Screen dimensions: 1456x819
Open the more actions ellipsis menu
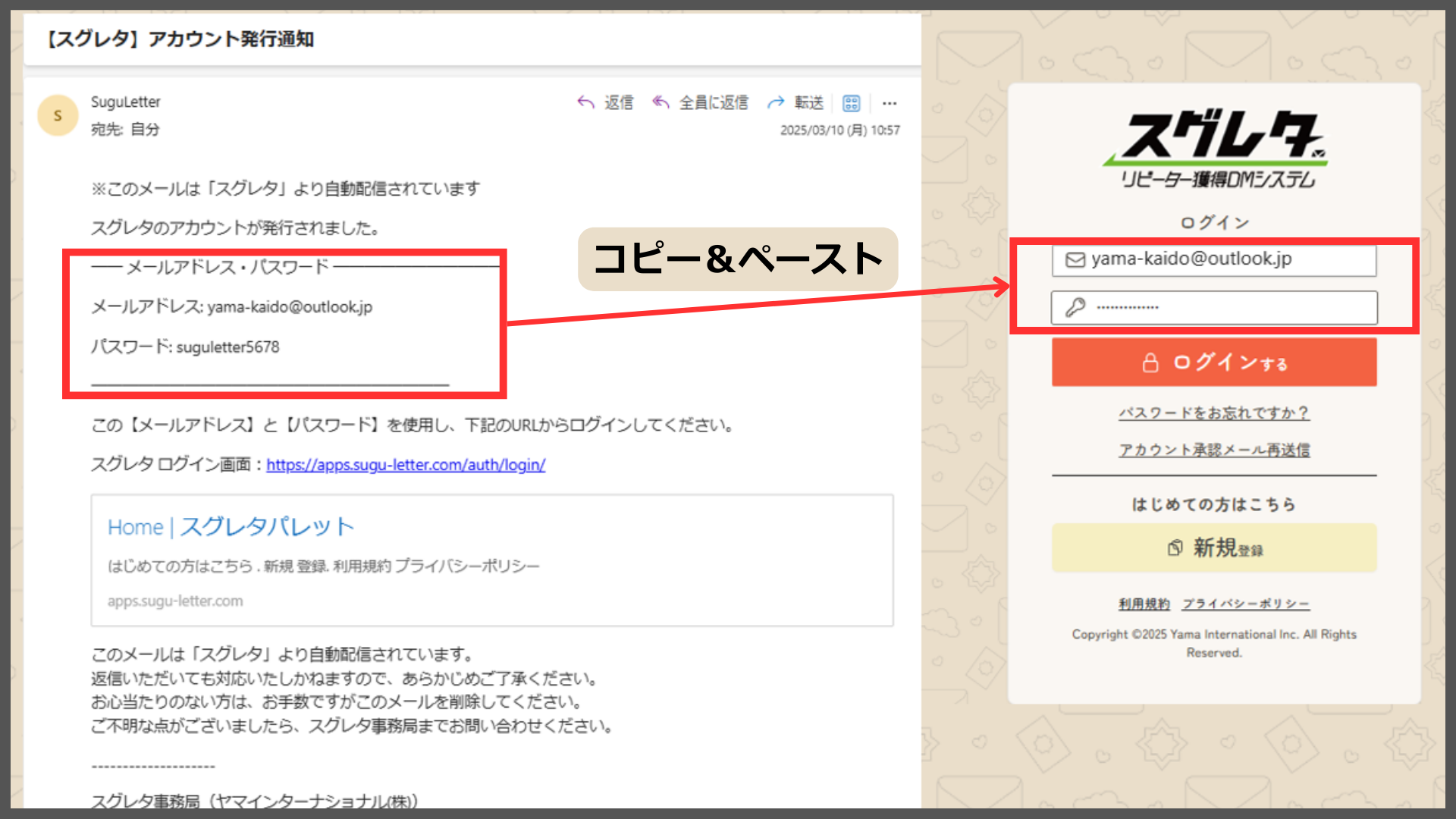point(890,103)
